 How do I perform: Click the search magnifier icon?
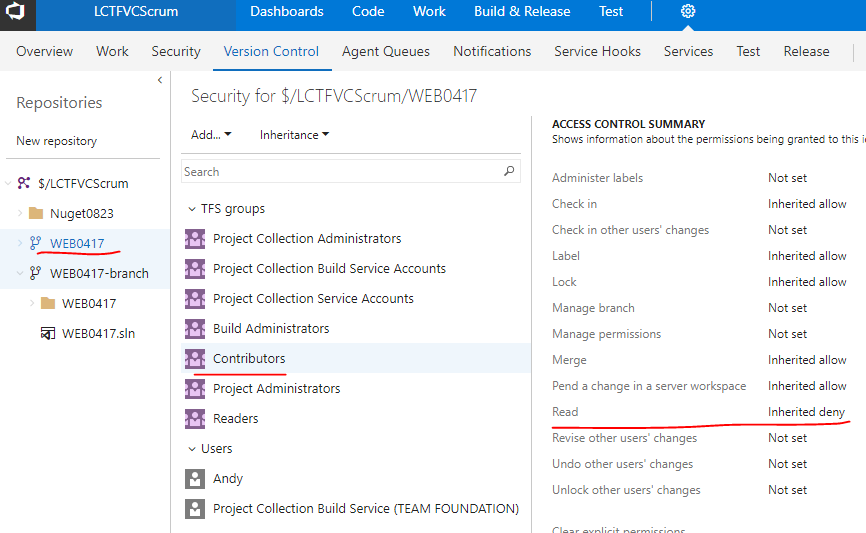pos(510,171)
